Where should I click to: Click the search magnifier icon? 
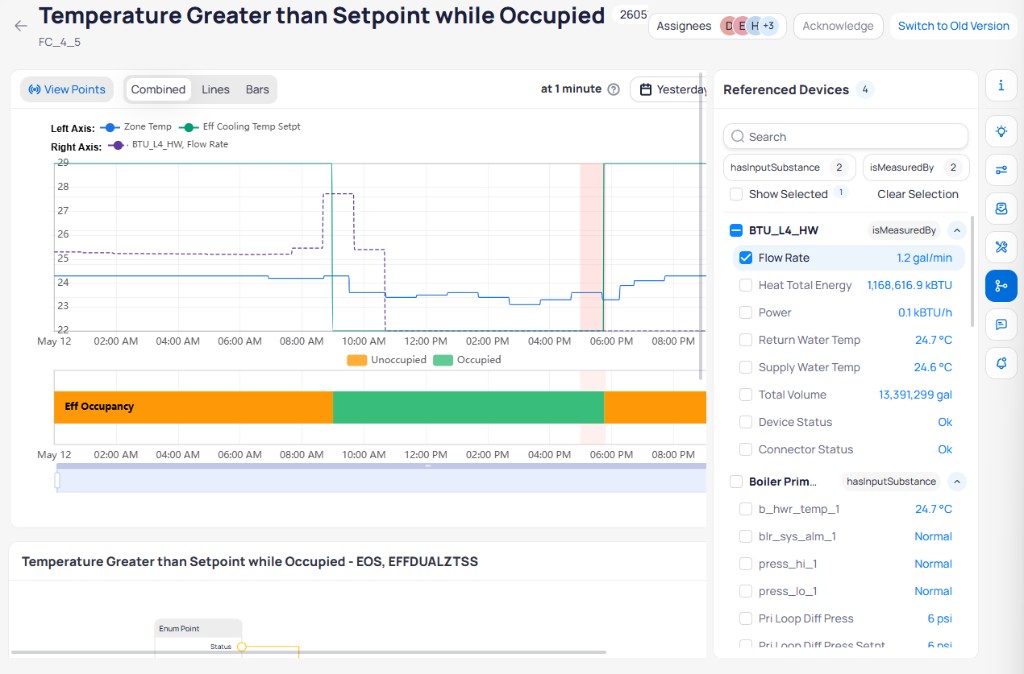coord(738,136)
